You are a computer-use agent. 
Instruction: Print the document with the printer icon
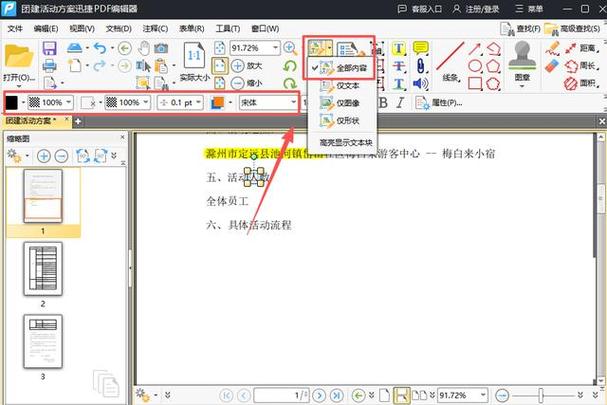pos(50,66)
